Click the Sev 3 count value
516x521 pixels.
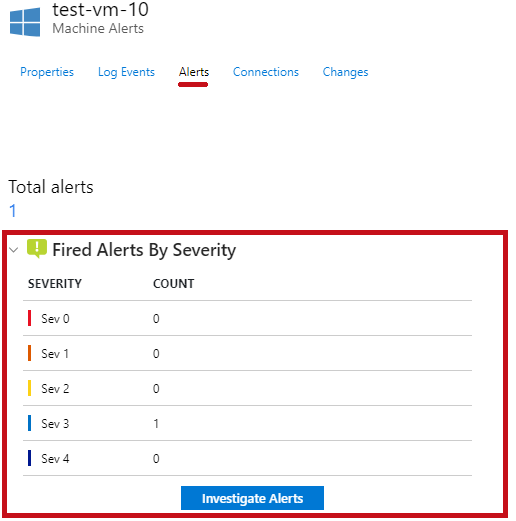pos(156,424)
